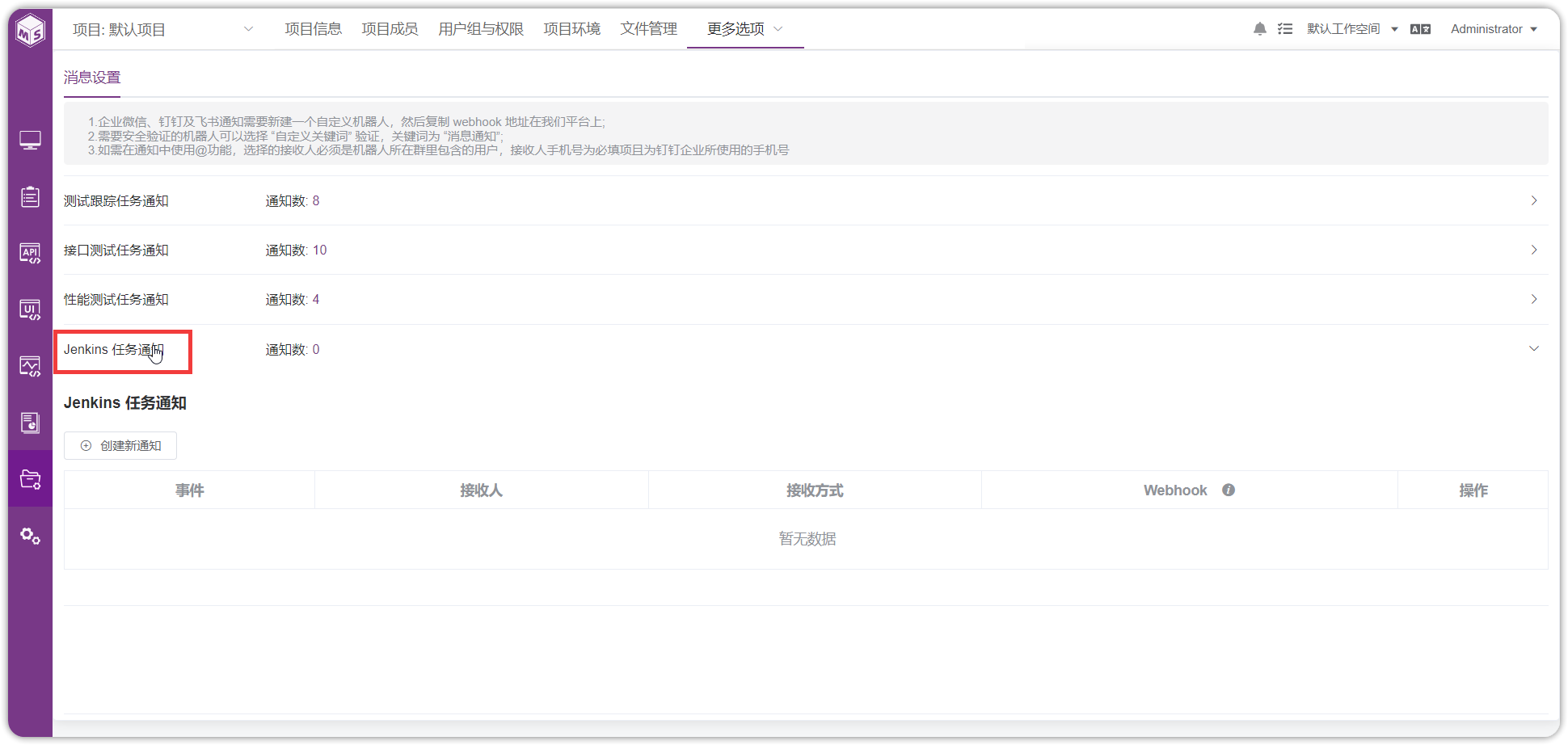The width and height of the screenshot is (1568, 745).
Task: Open the project settings folder icon
Action: (x=31, y=479)
